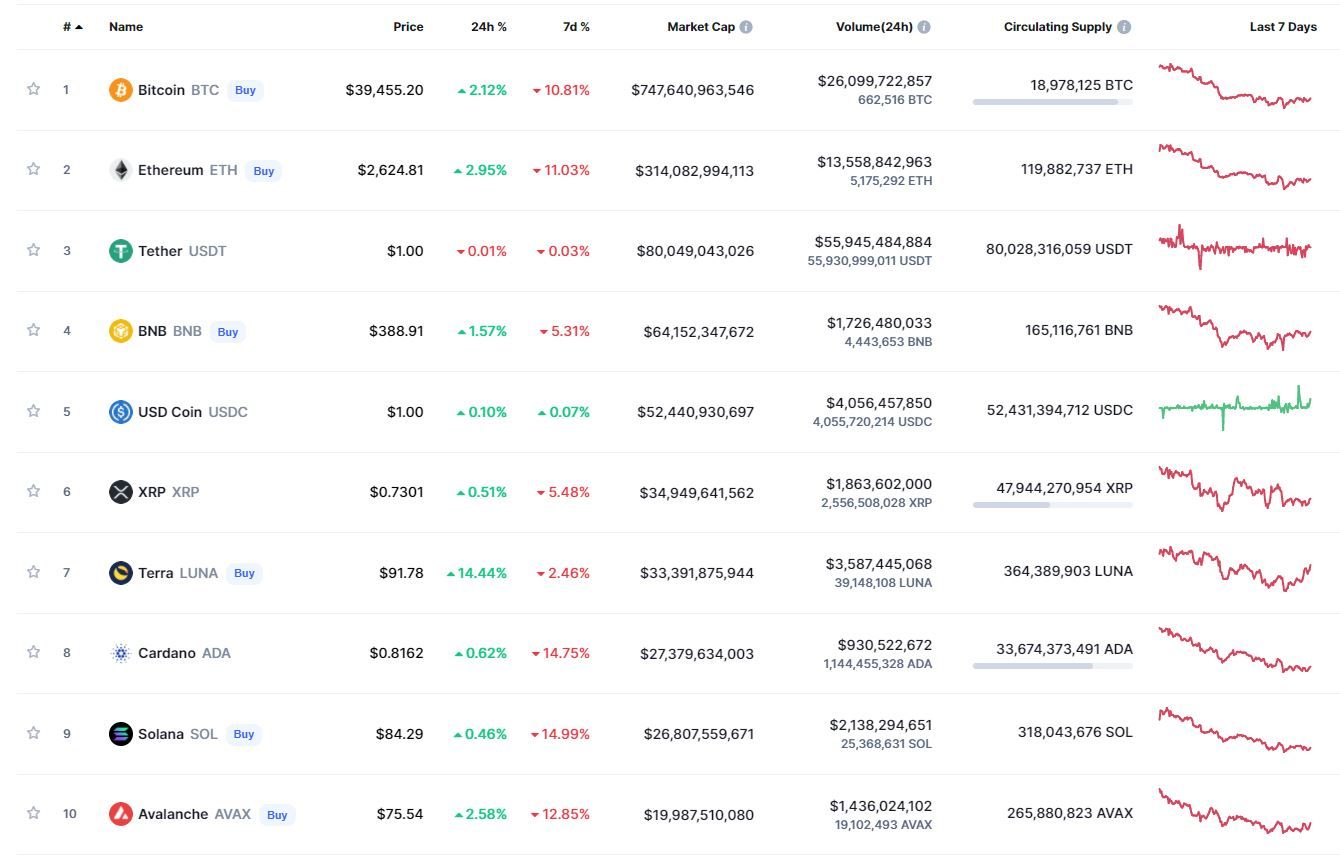This screenshot has width=1340, height=860.
Task: Open the Volume(24h) info tooltip icon
Action: [924, 27]
